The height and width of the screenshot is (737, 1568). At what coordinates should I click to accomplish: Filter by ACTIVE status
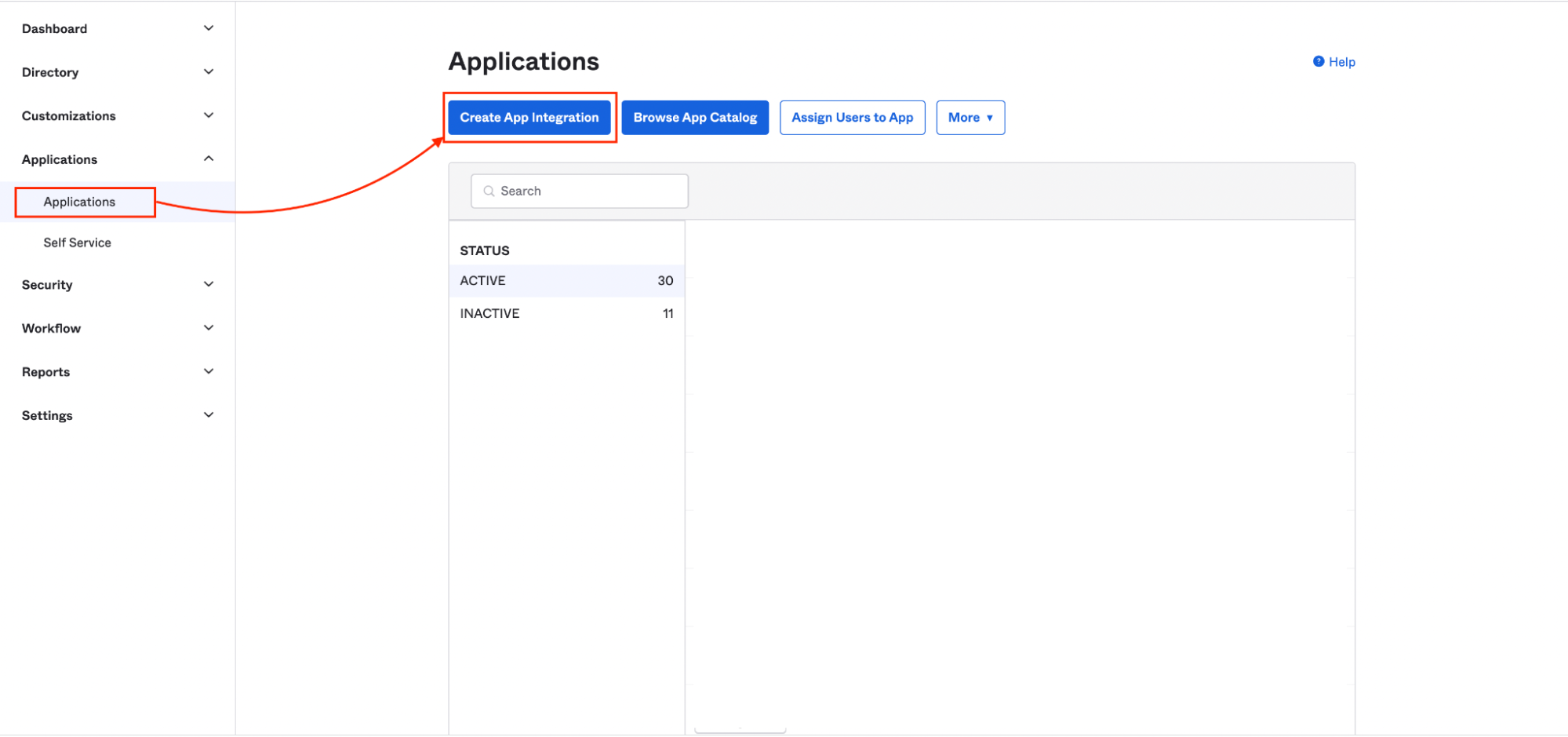566,281
